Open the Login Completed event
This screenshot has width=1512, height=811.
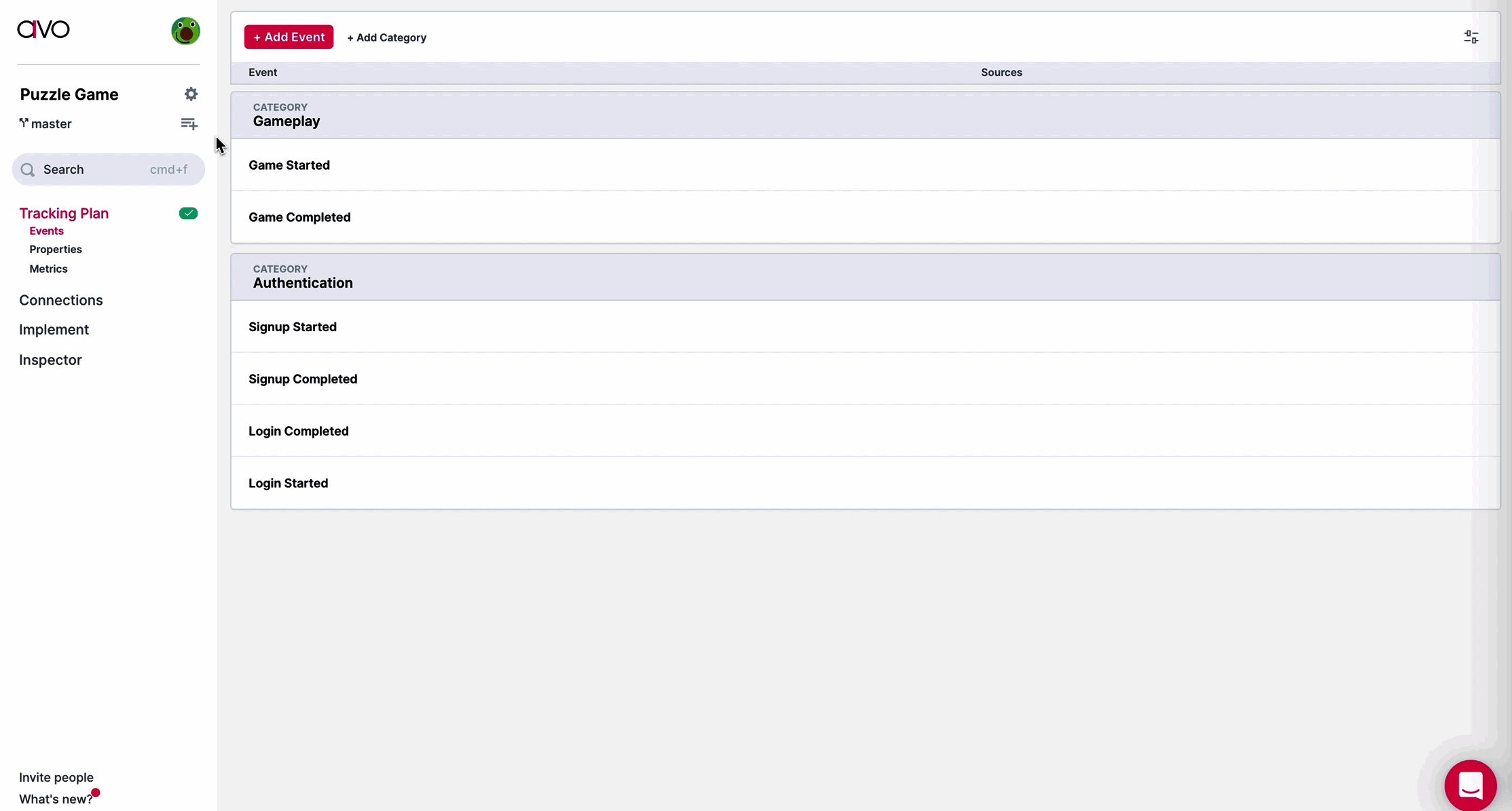(x=866, y=432)
